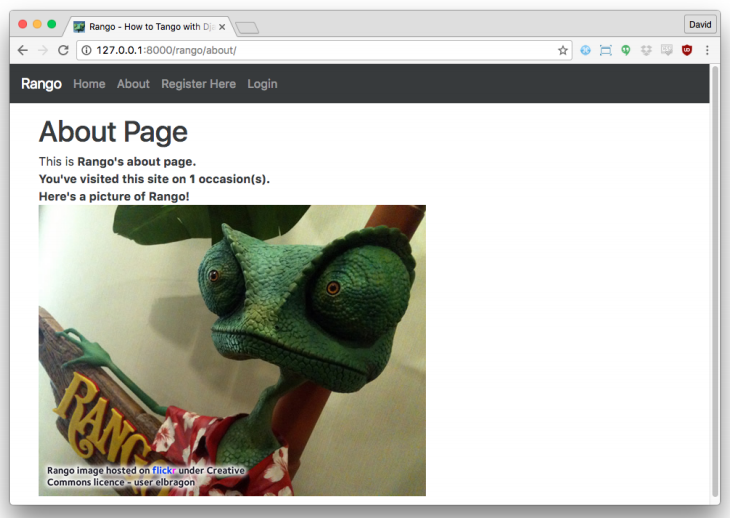This screenshot has height=518, width=730.
Task: Open the green Hangouts extension icon
Action: [x=626, y=50]
